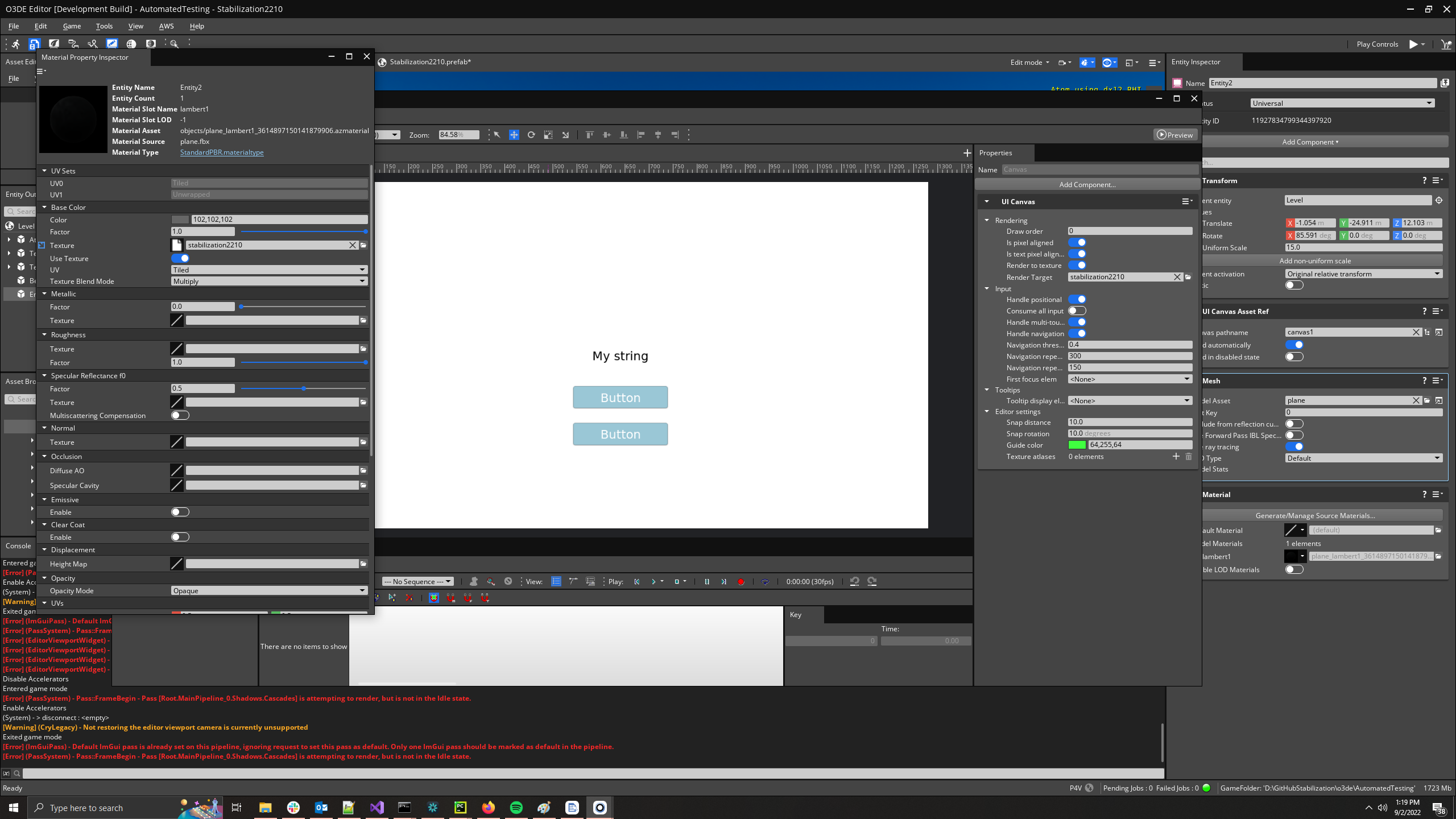Screen dimensions: 1456x819
Task: Open the Texture Blend Mode dropdown
Action: 269,281
